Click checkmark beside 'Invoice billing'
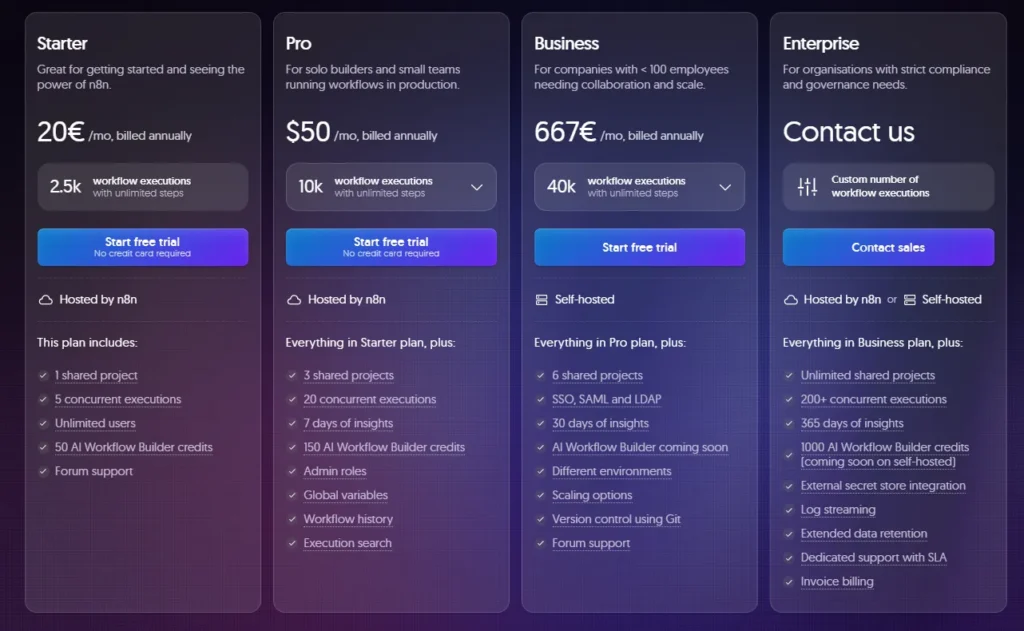Image resolution: width=1024 pixels, height=631 pixels. pyautogui.click(x=789, y=581)
